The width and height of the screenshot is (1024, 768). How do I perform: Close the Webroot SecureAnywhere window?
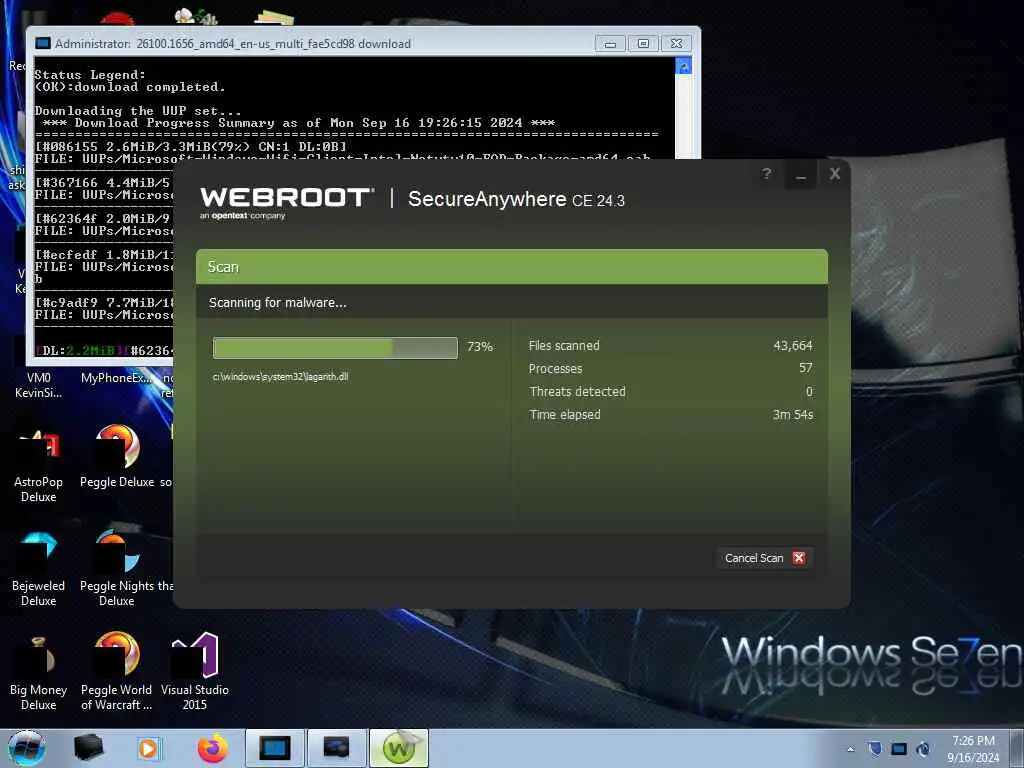pos(835,174)
